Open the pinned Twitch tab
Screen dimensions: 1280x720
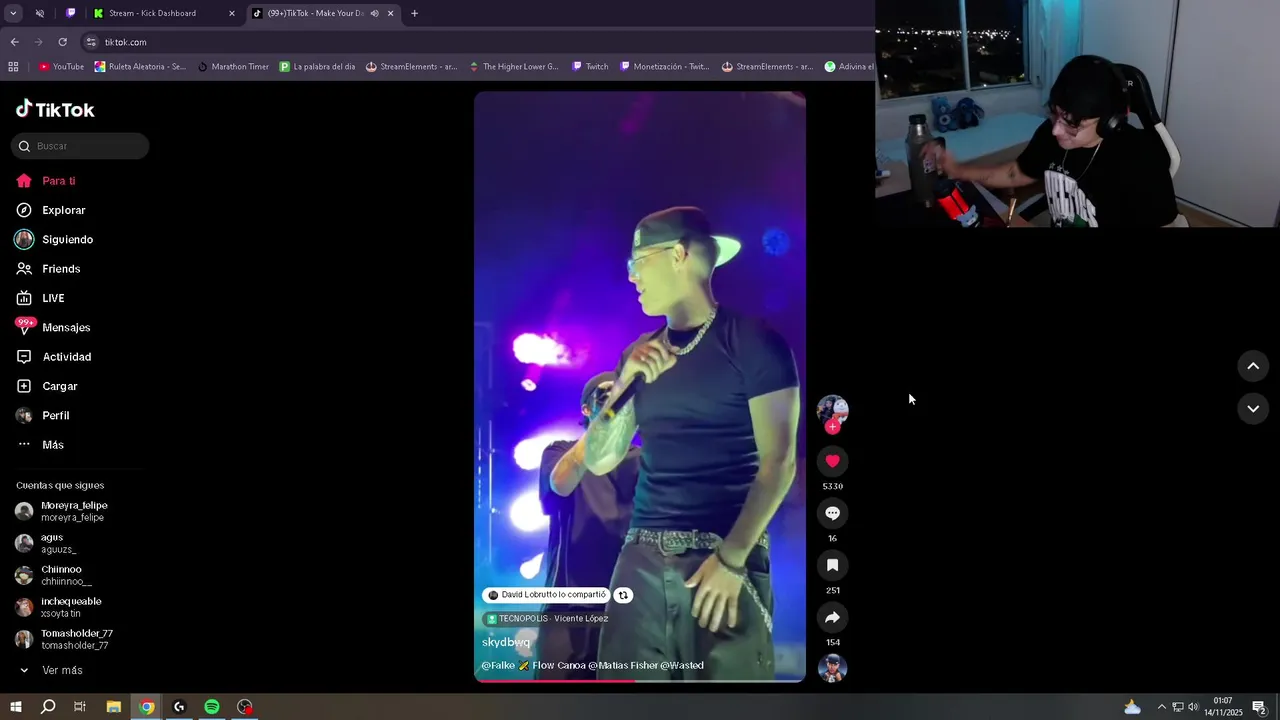pyautogui.click(x=71, y=13)
